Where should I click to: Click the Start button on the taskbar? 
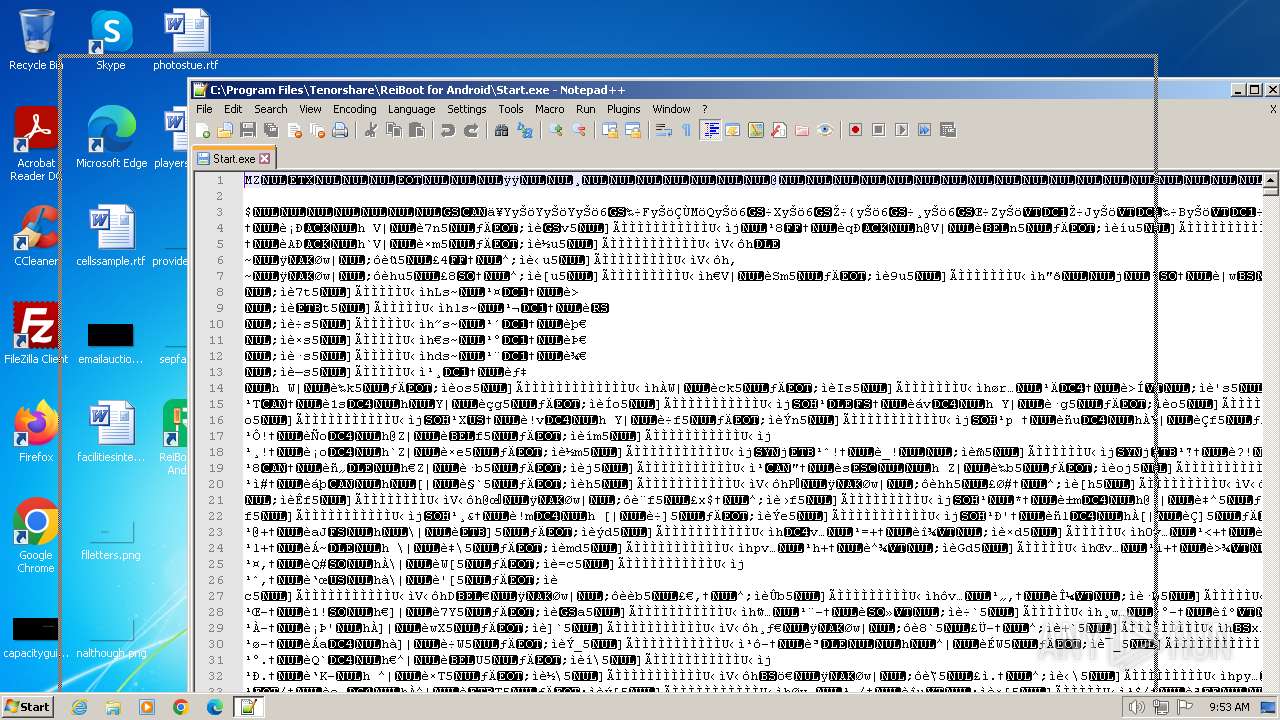click(27, 706)
